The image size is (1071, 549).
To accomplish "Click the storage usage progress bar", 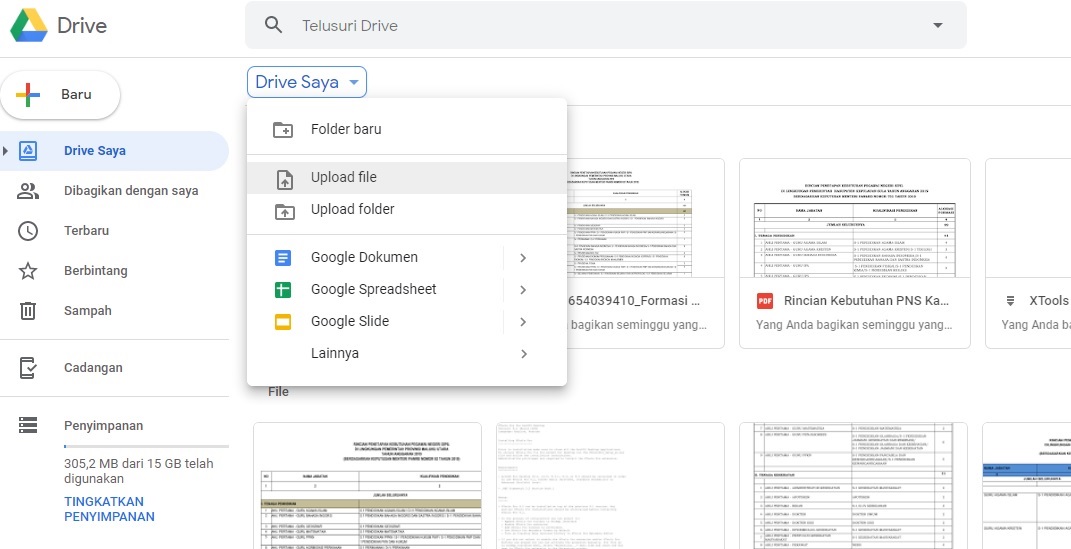I will 146,447.
